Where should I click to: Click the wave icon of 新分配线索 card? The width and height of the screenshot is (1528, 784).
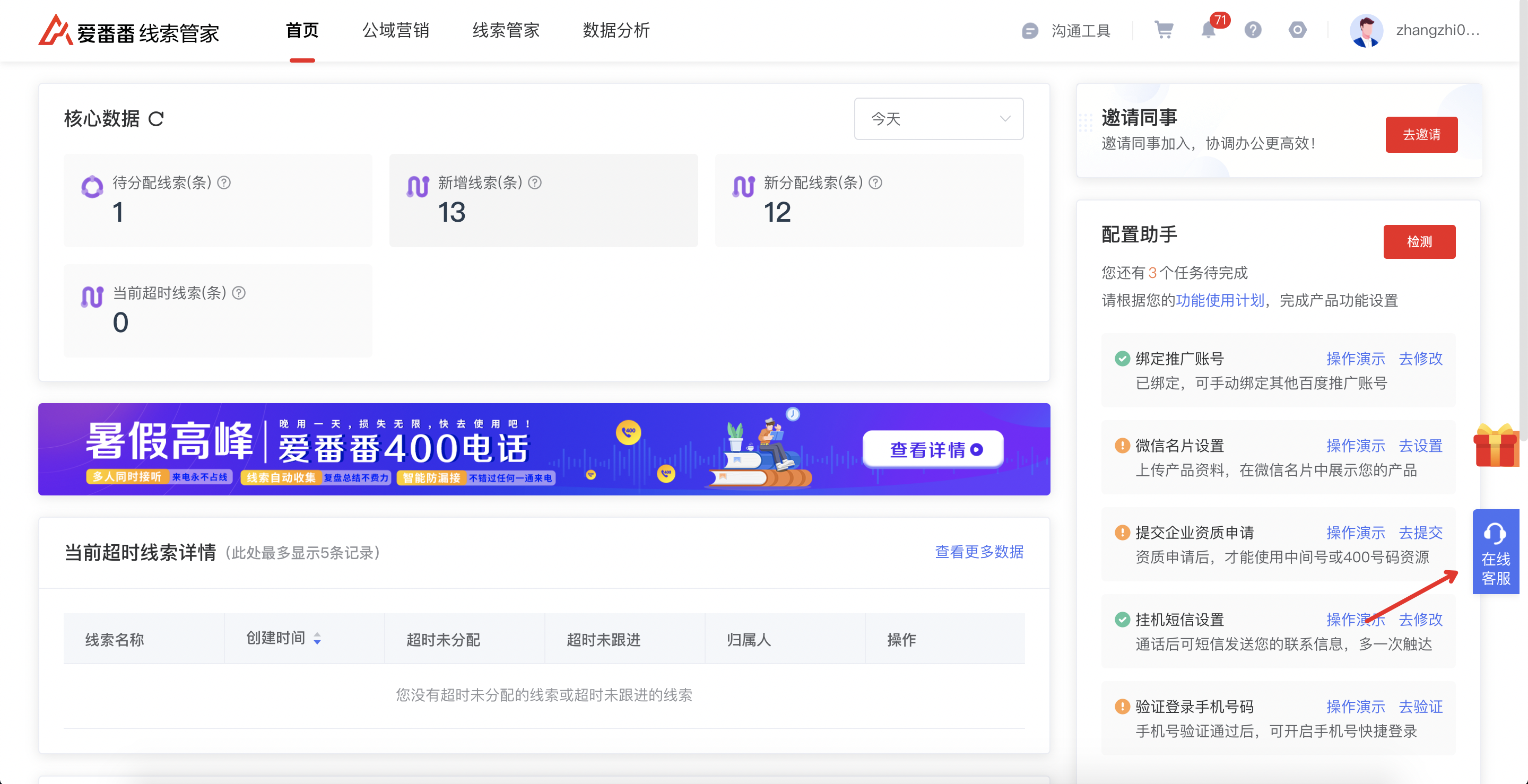(743, 187)
